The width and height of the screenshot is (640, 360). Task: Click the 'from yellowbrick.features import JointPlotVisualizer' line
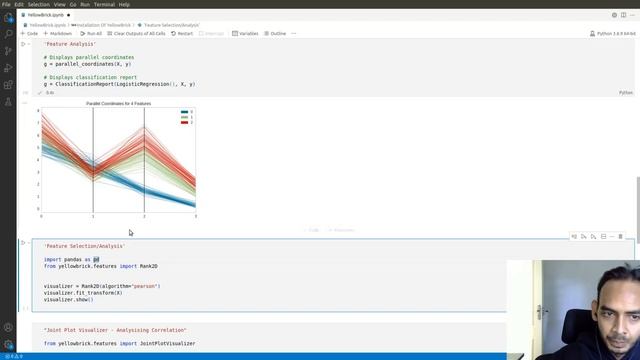pyautogui.click(x=120, y=344)
